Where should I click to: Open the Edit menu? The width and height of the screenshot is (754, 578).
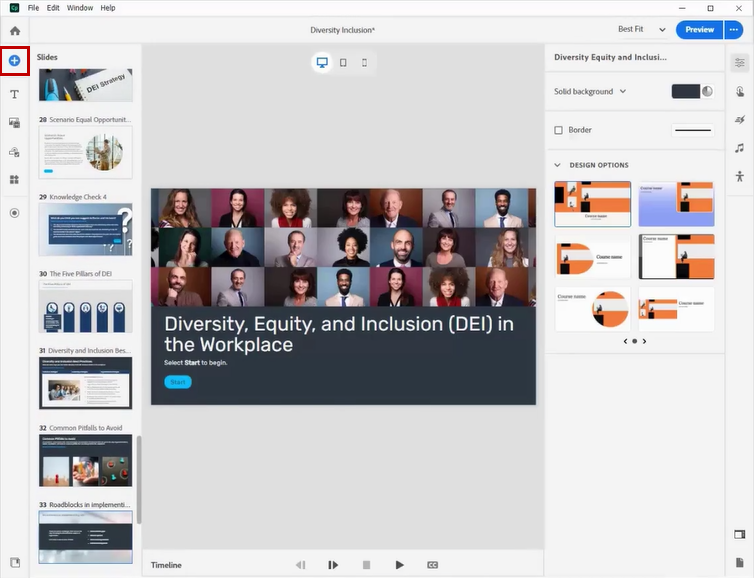coord(53,8)
